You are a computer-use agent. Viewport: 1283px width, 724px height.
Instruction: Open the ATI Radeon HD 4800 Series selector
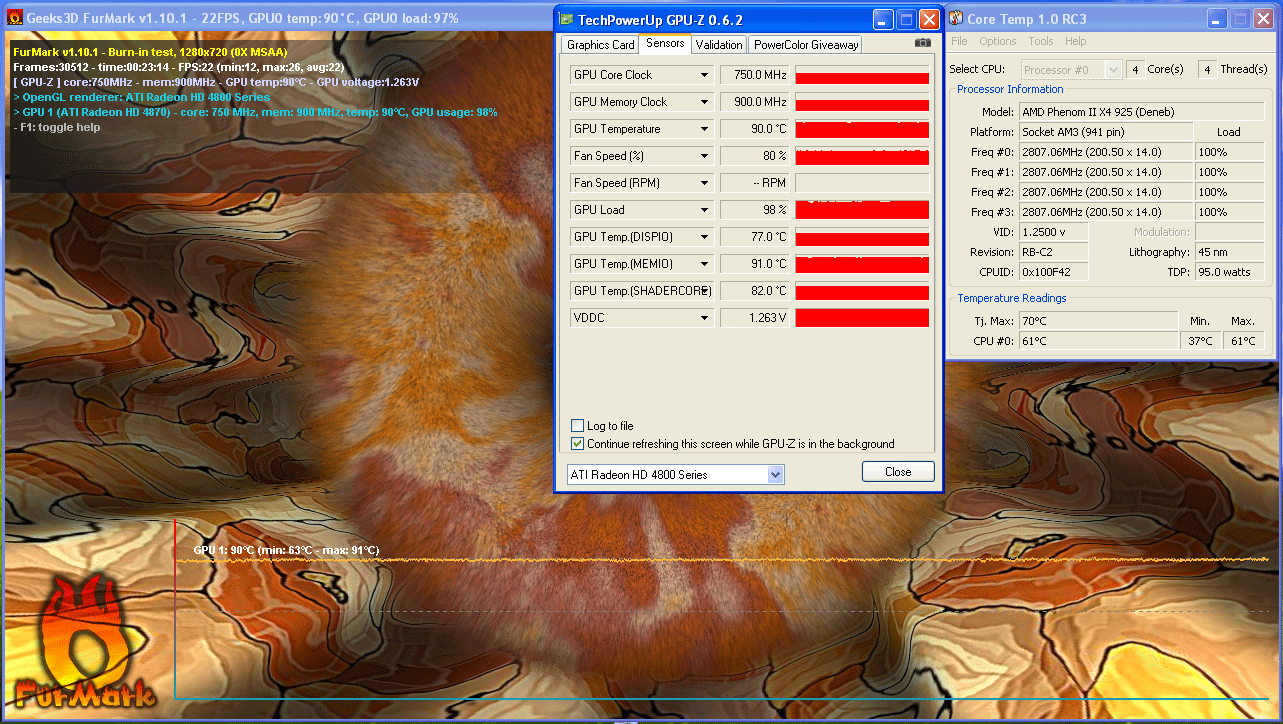pyautogui.click(x=675, y=475)
